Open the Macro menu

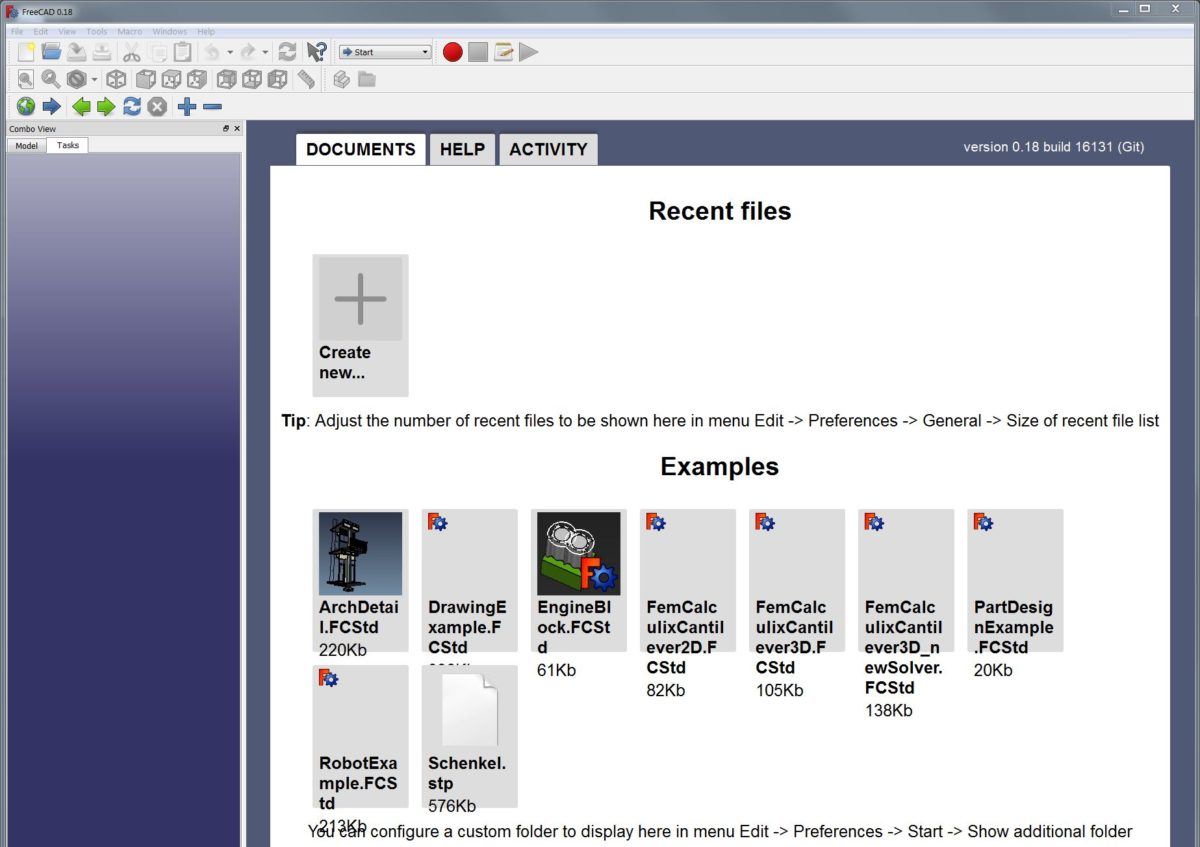130,32
